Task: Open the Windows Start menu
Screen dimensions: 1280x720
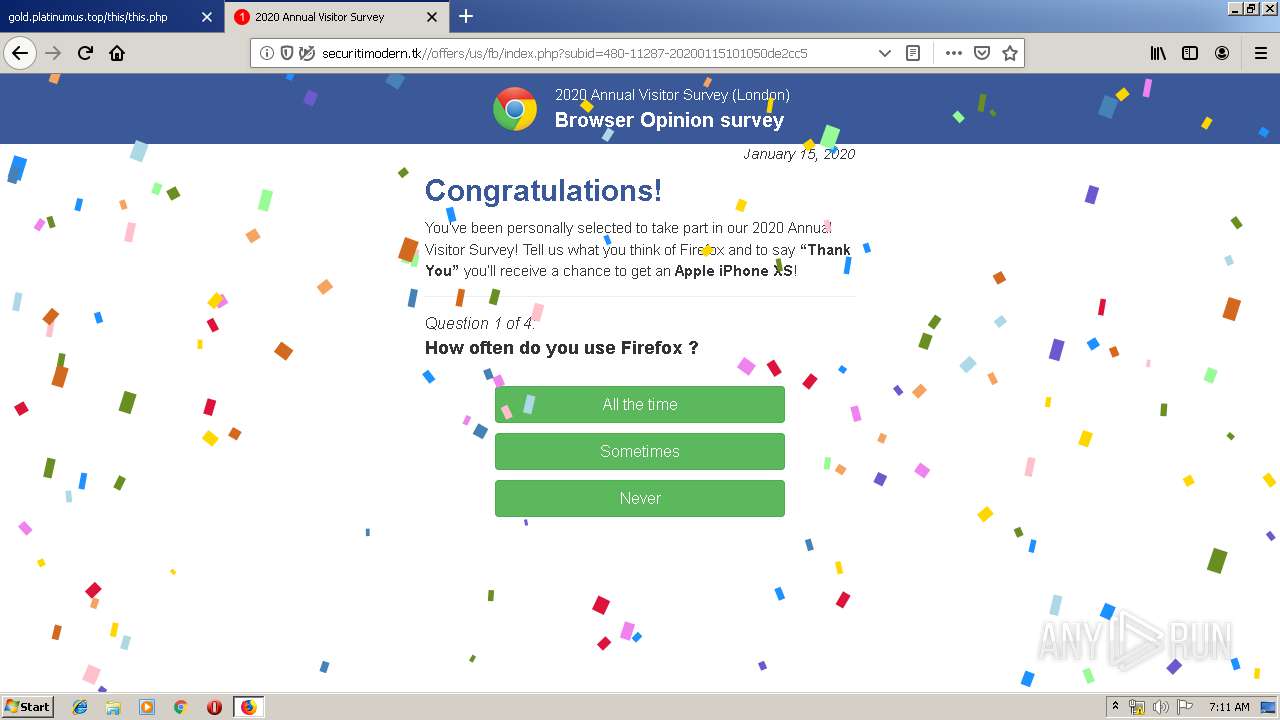Action: pos(27,706)
